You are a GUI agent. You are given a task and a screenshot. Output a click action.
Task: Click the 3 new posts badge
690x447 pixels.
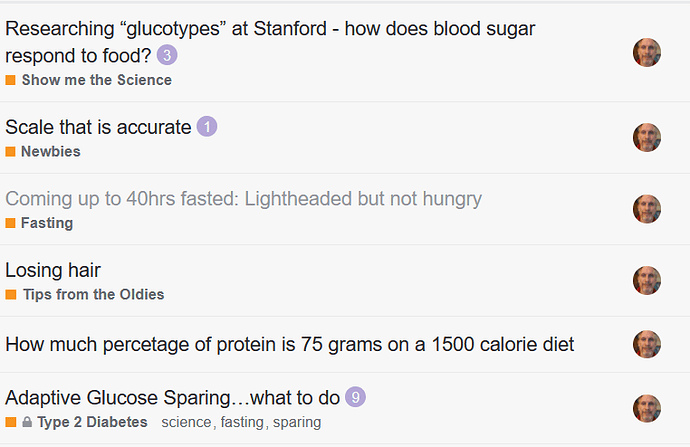click(167, 55)
